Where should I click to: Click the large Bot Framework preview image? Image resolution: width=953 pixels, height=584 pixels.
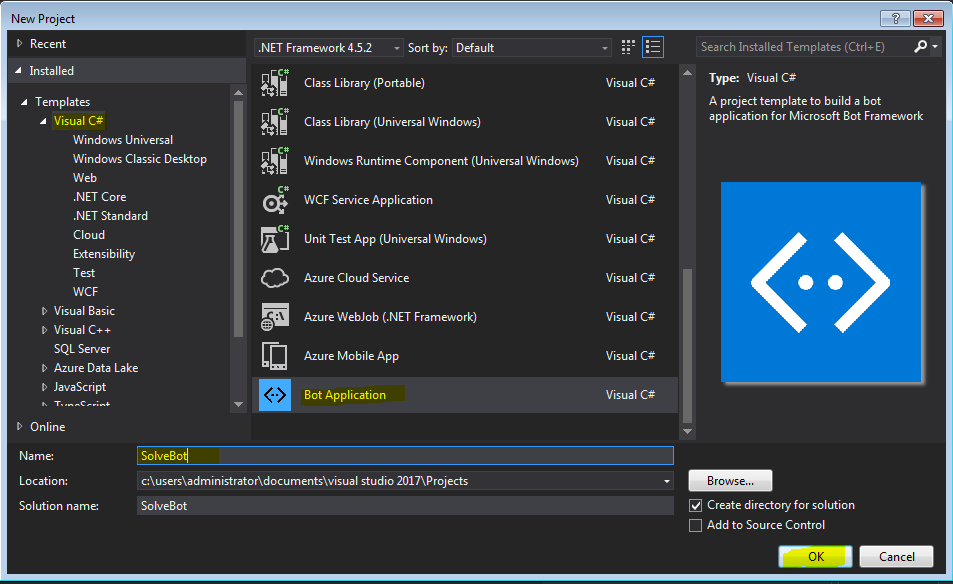(821, 282)
